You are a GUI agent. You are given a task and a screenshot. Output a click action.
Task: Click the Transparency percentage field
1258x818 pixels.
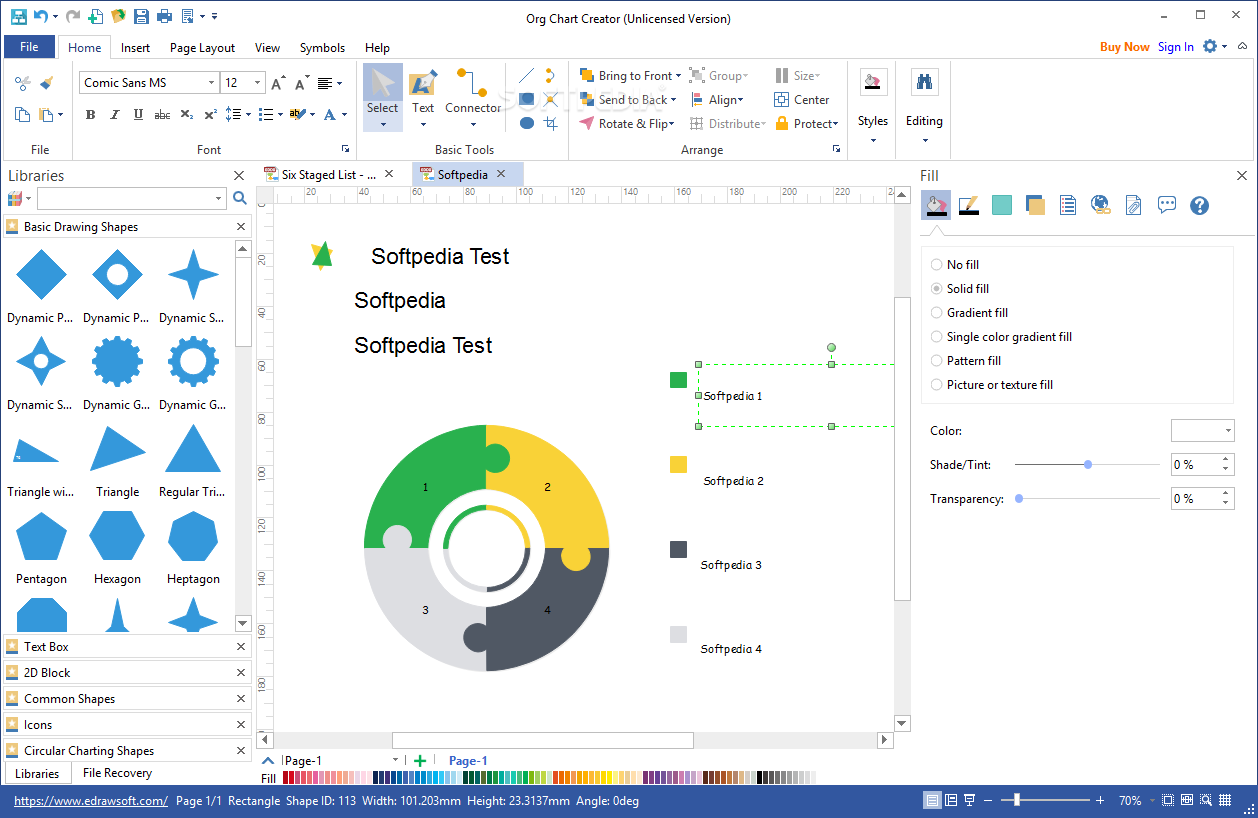1195,498
